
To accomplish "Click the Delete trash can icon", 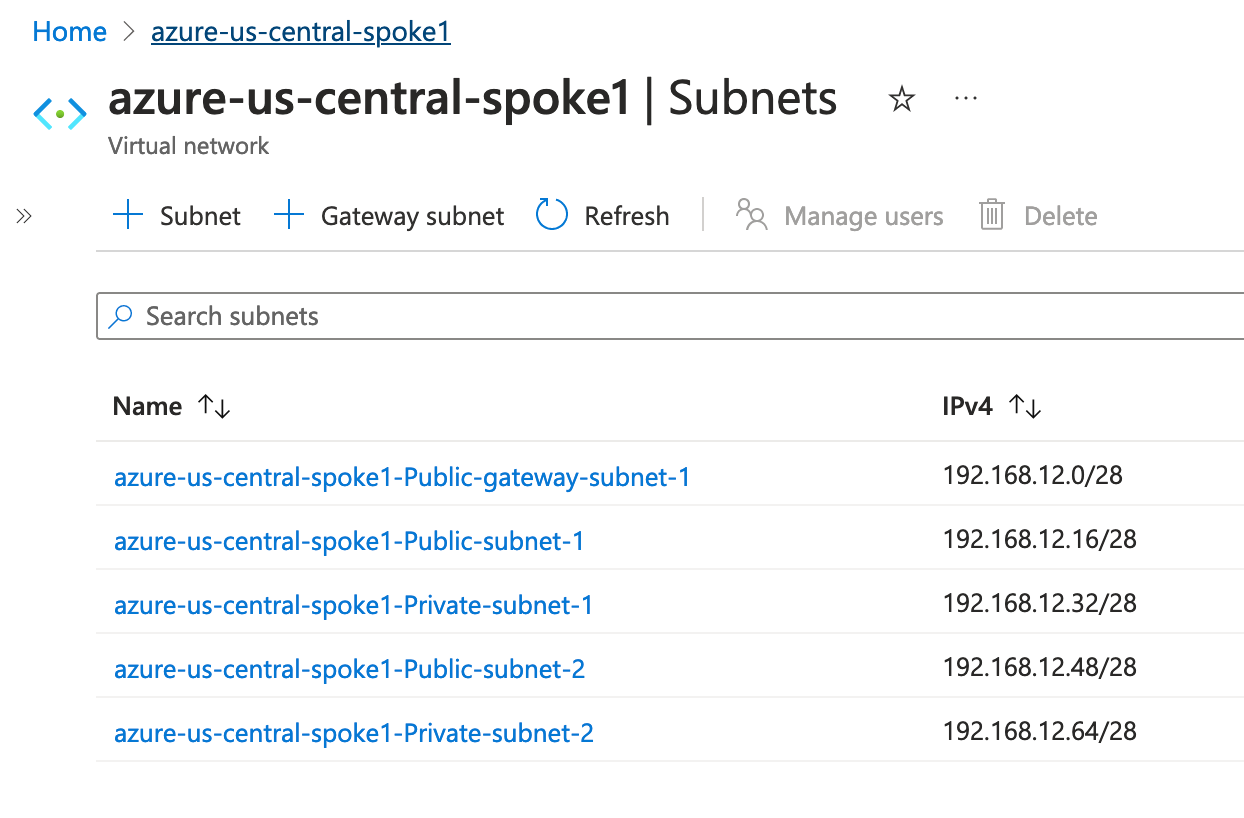I will point(991,215).
